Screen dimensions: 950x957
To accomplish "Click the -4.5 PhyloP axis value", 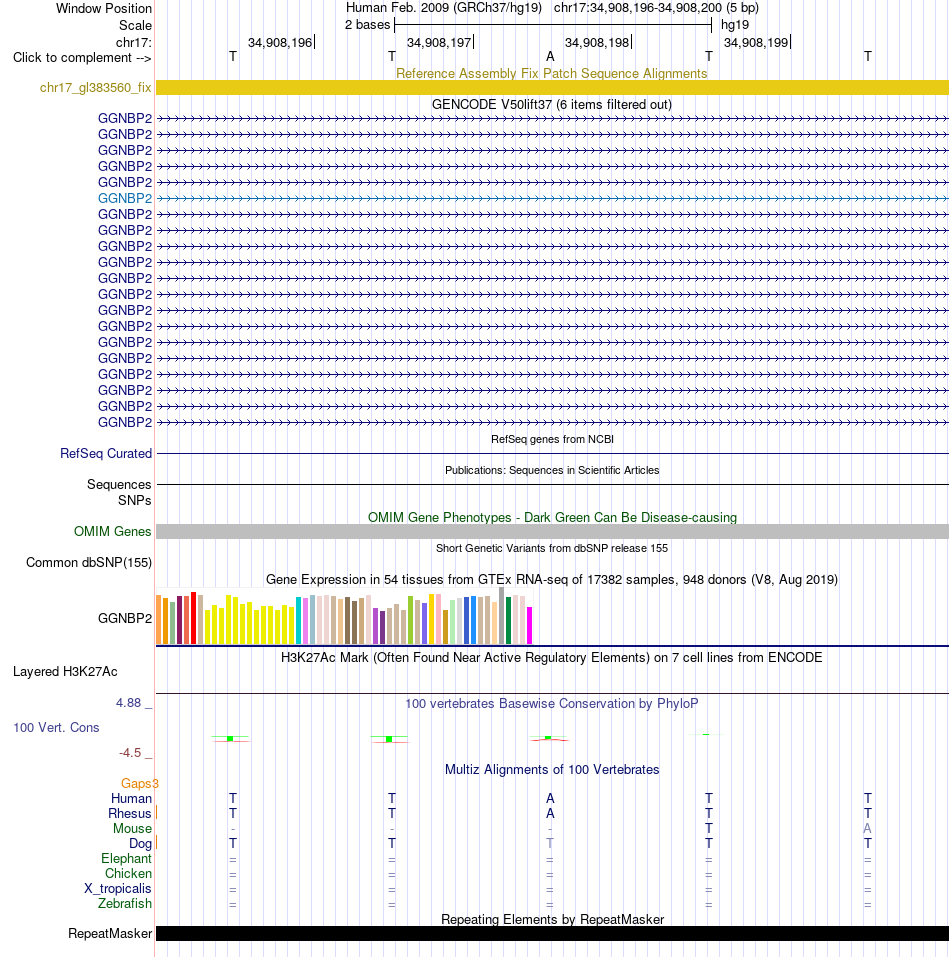I will pos(130,753).
